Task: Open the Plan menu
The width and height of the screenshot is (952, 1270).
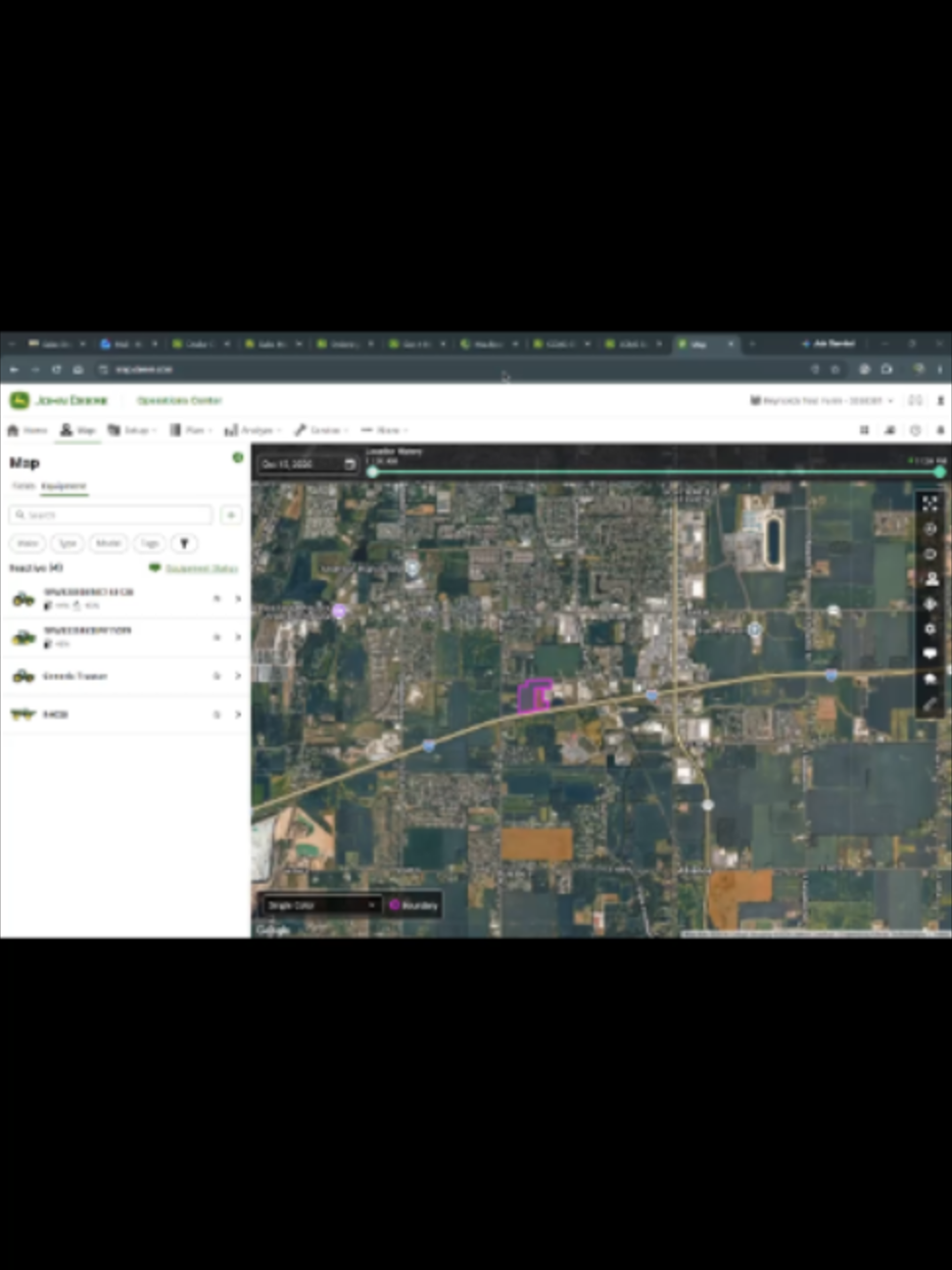Action: [191, 430]
